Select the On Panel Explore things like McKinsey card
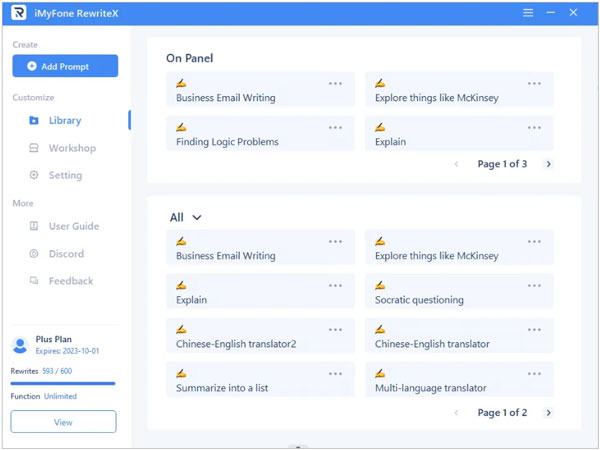Image resolution: width=600 pixels, height=450 pixels. tap(459, 90)
